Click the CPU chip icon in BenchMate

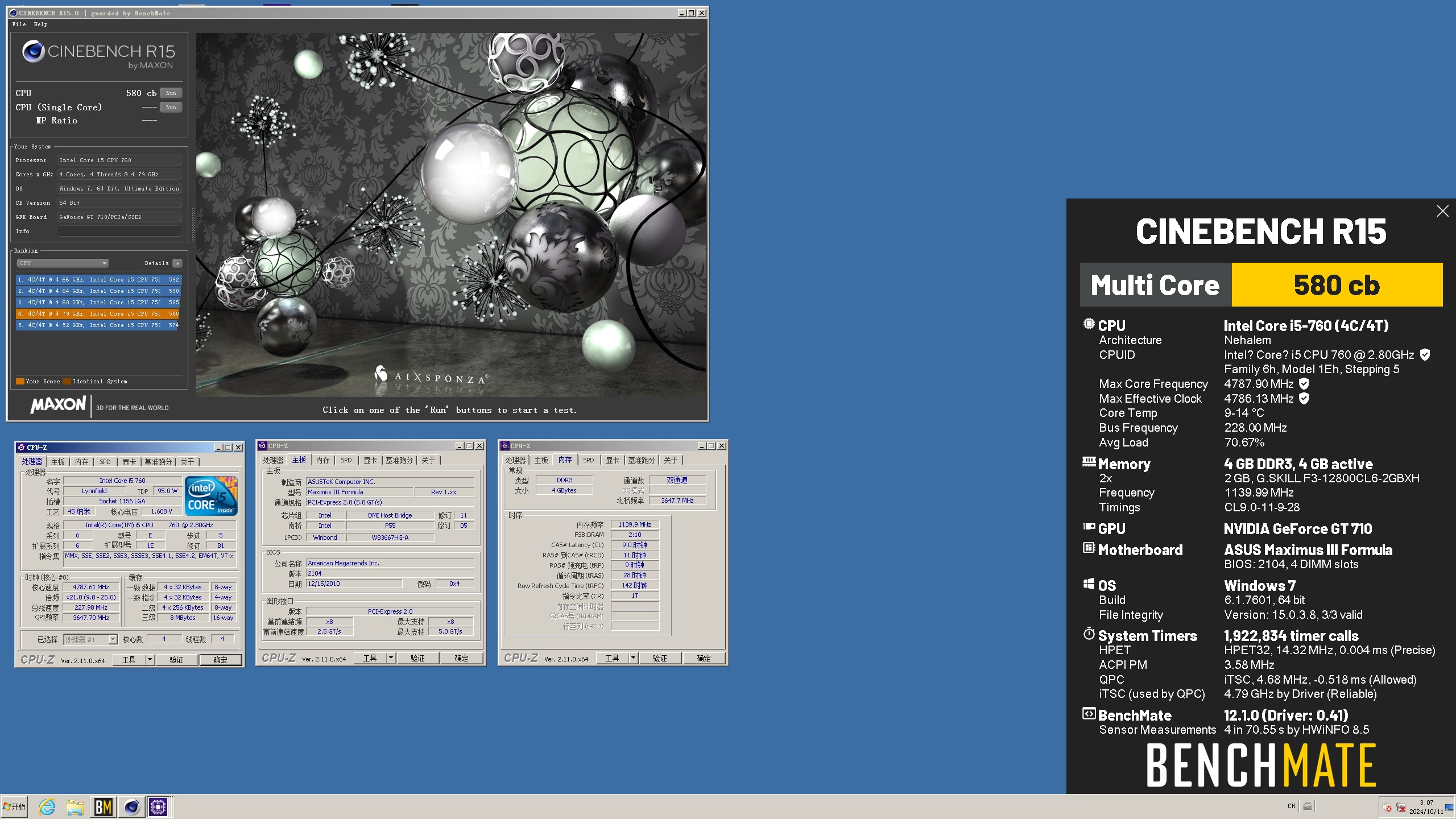pos(1089,324)
